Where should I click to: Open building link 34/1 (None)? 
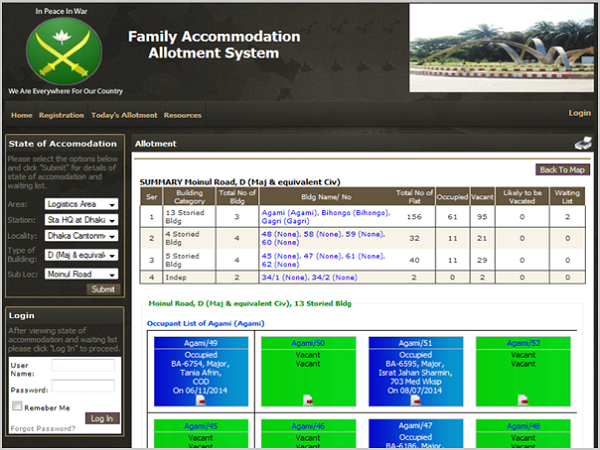(285, 277)
